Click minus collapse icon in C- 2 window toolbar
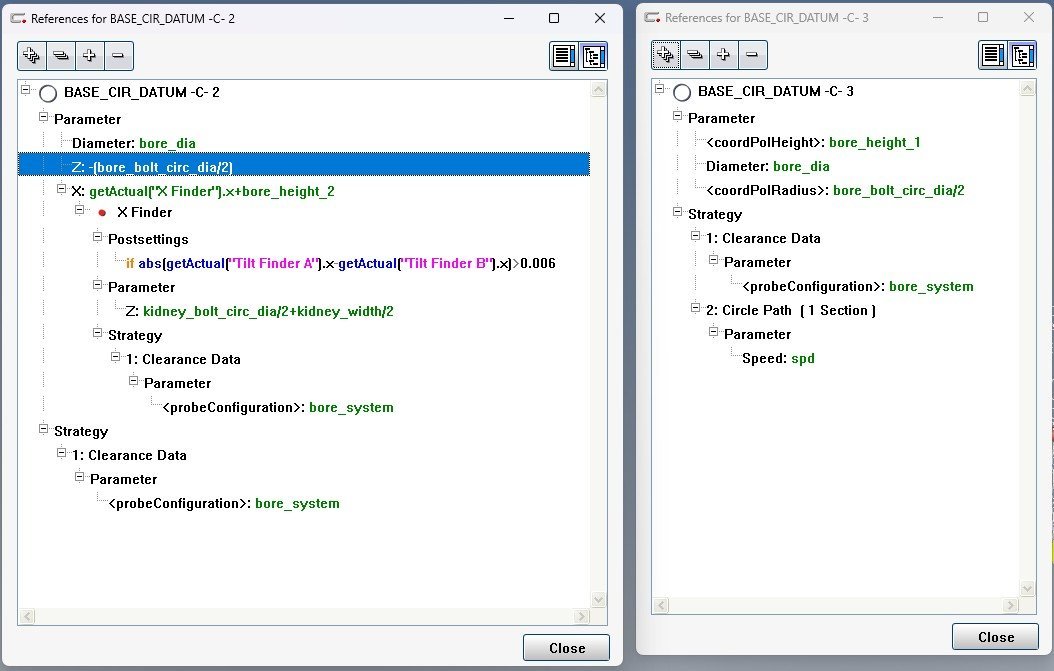 coord(118,56)
